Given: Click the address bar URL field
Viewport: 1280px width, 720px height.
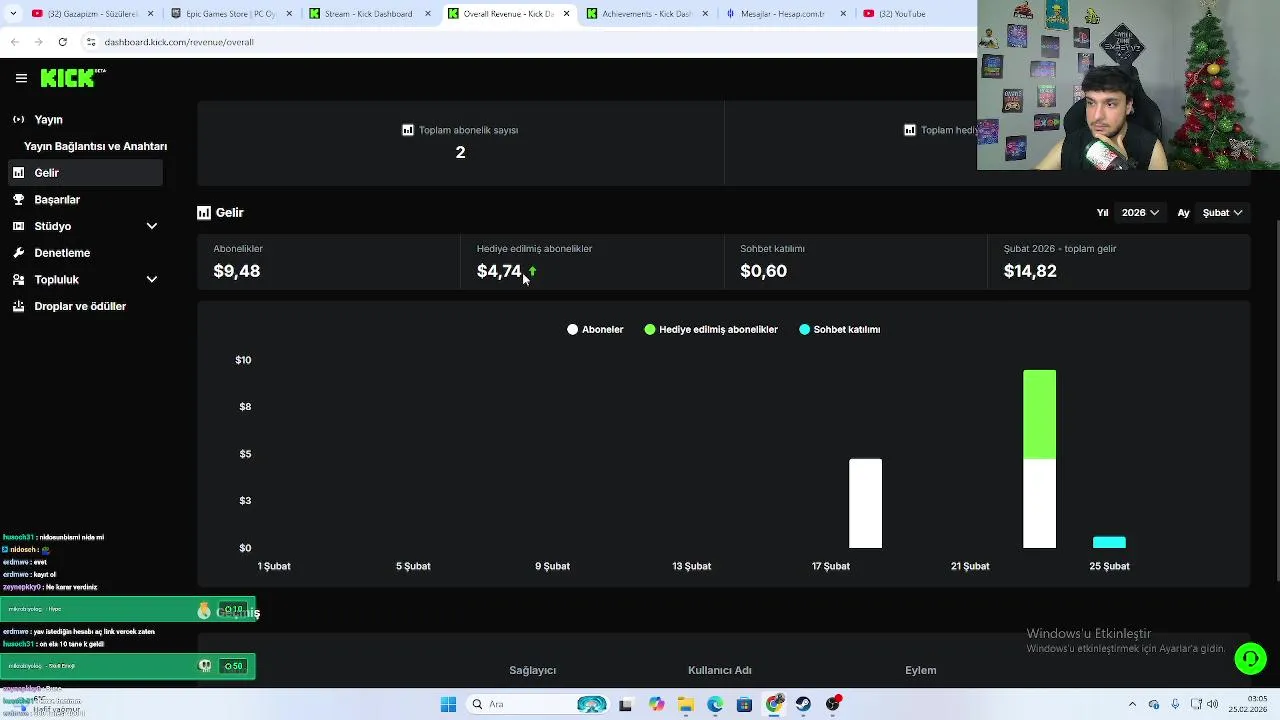Looking at the screenshot, I should 530,42.
